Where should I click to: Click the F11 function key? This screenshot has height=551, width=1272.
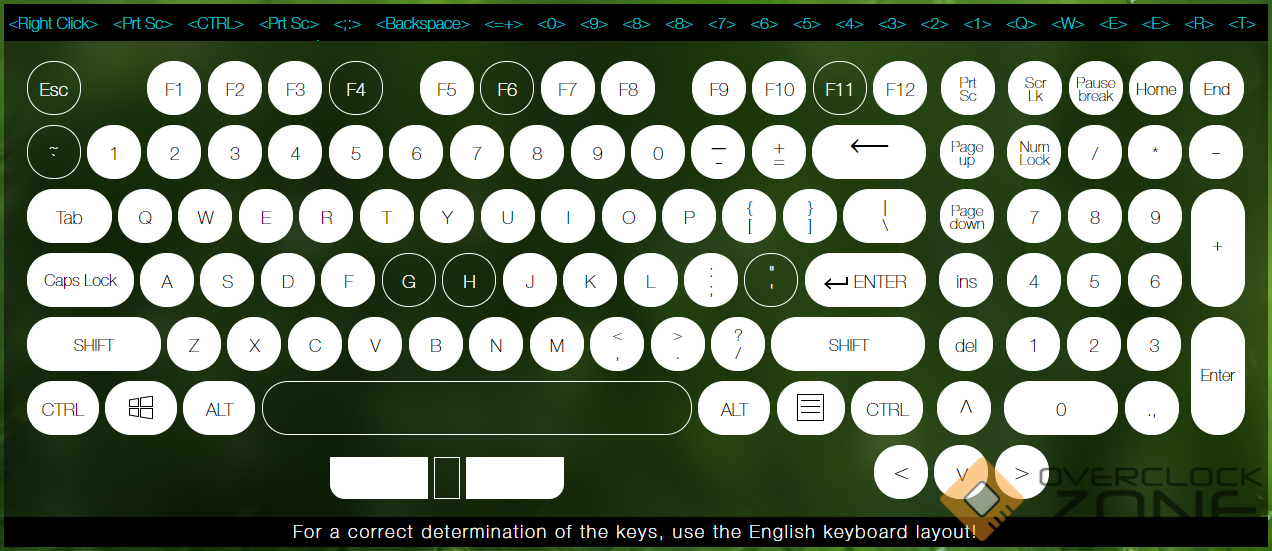tap(839, 89)
